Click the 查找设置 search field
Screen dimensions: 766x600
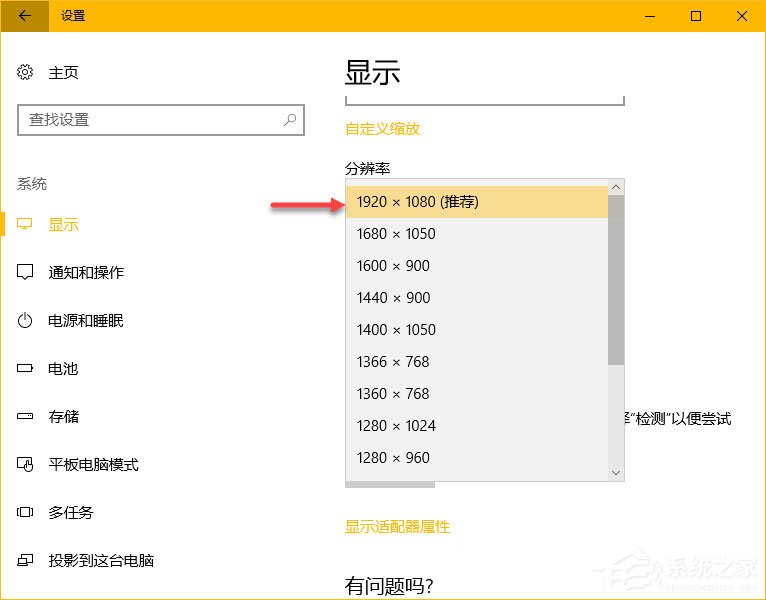tap(161, 120)
